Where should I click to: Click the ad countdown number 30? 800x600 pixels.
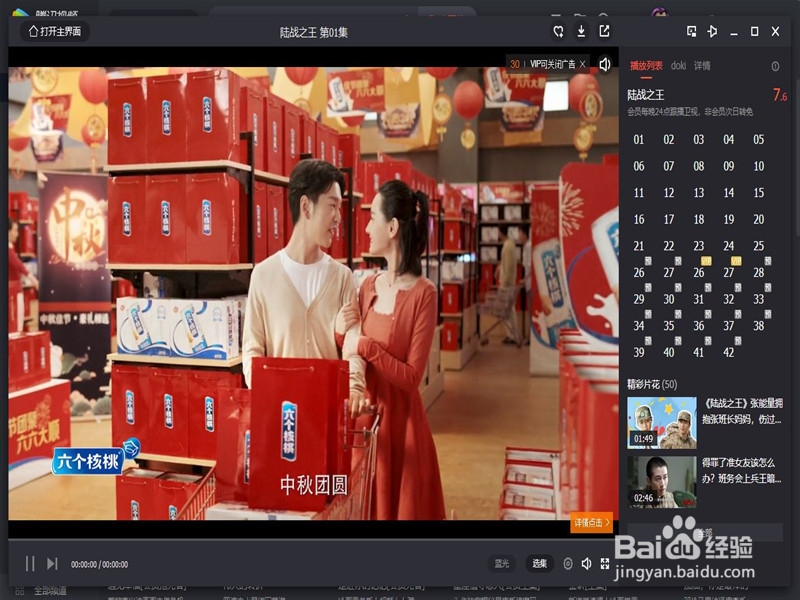pyautogui.click(x=515, y=64)
